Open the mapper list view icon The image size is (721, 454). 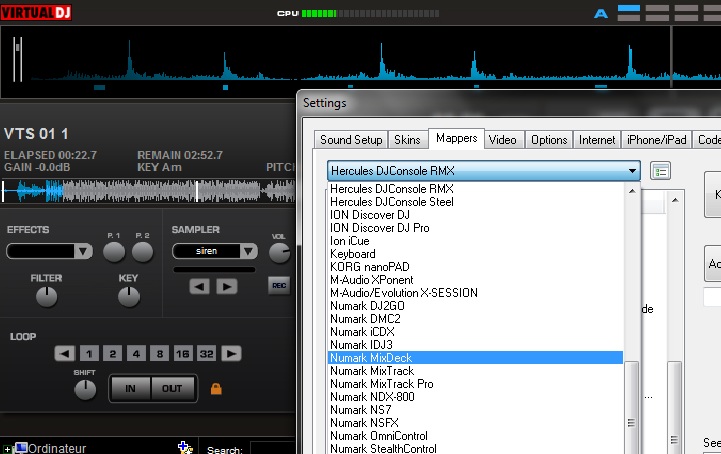click(660, 171)
